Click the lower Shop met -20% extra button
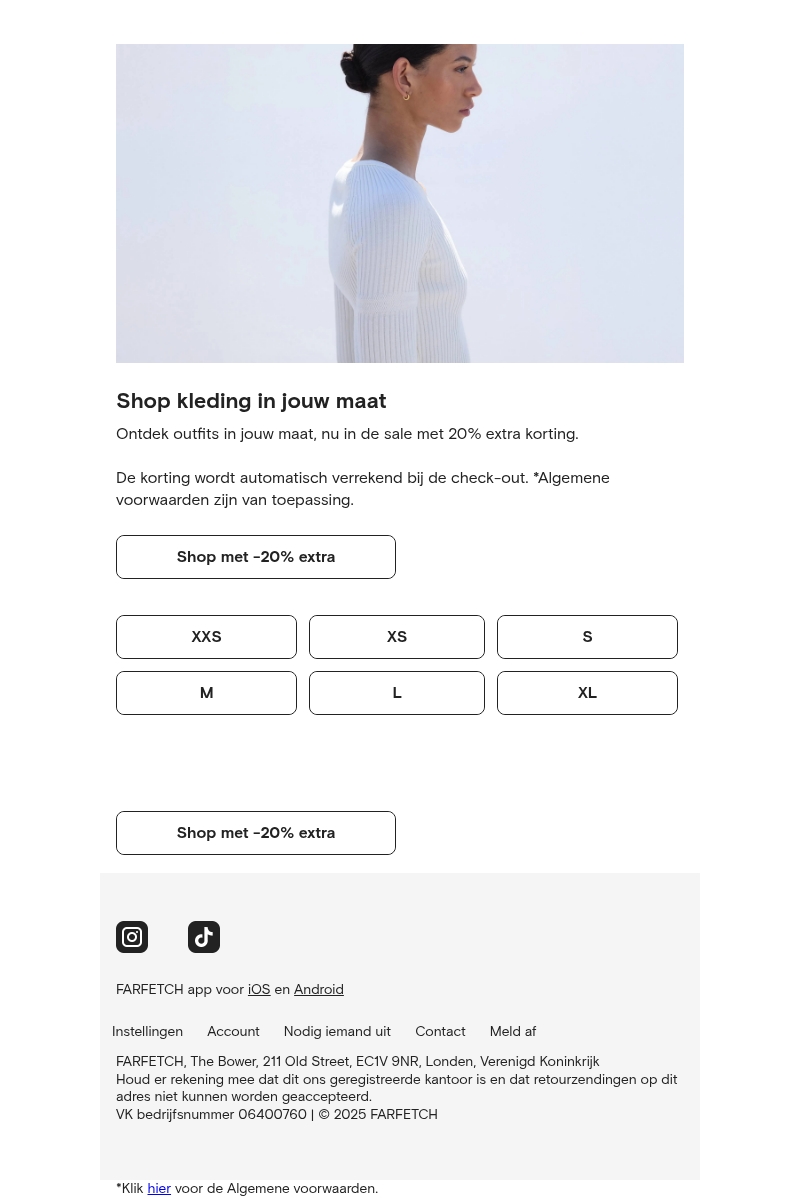This screenshot has width=800, height=1198. tap(256, 833)
